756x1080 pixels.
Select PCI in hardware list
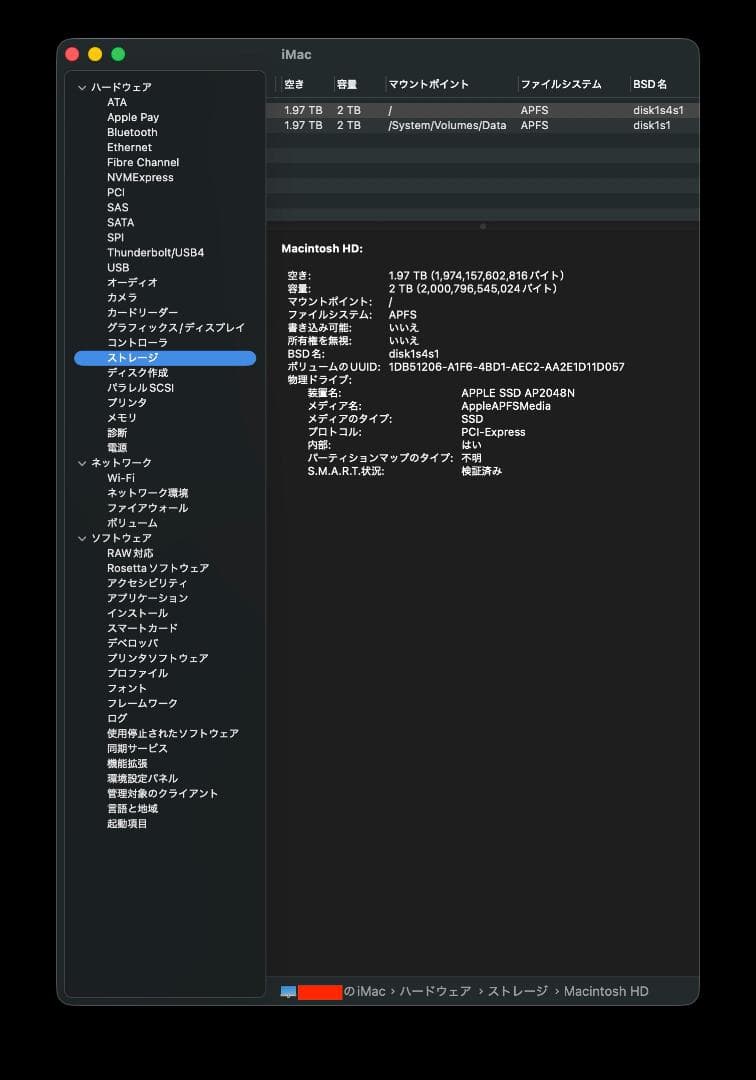coord(116,192)
